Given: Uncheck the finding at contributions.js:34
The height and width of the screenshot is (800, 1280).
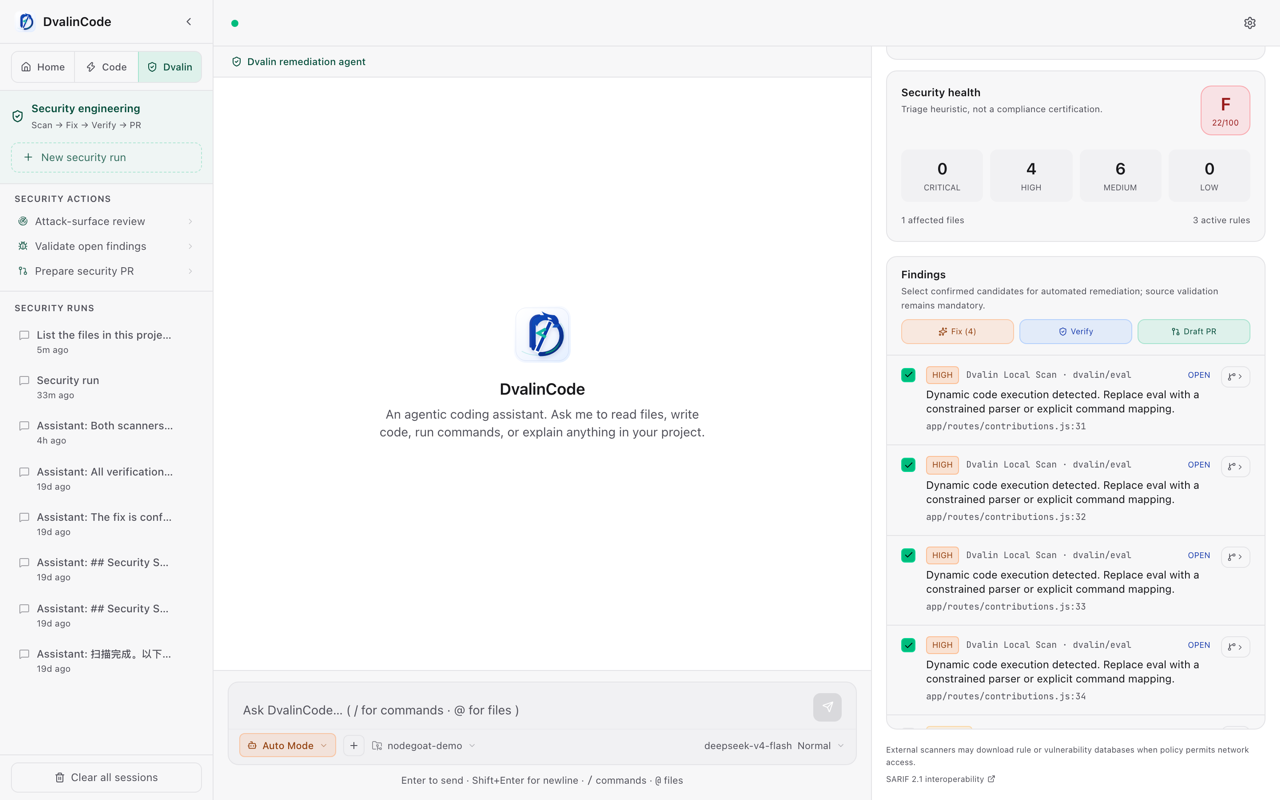Looking at the screenshot, I should [x=908, y=645].
